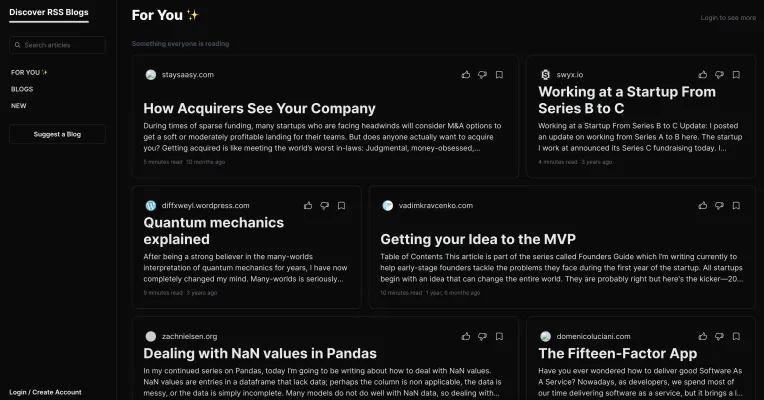Viewport: 764px width, 400px height.
Task: Bookmark the Working at a Startup article
Action: 736,75
